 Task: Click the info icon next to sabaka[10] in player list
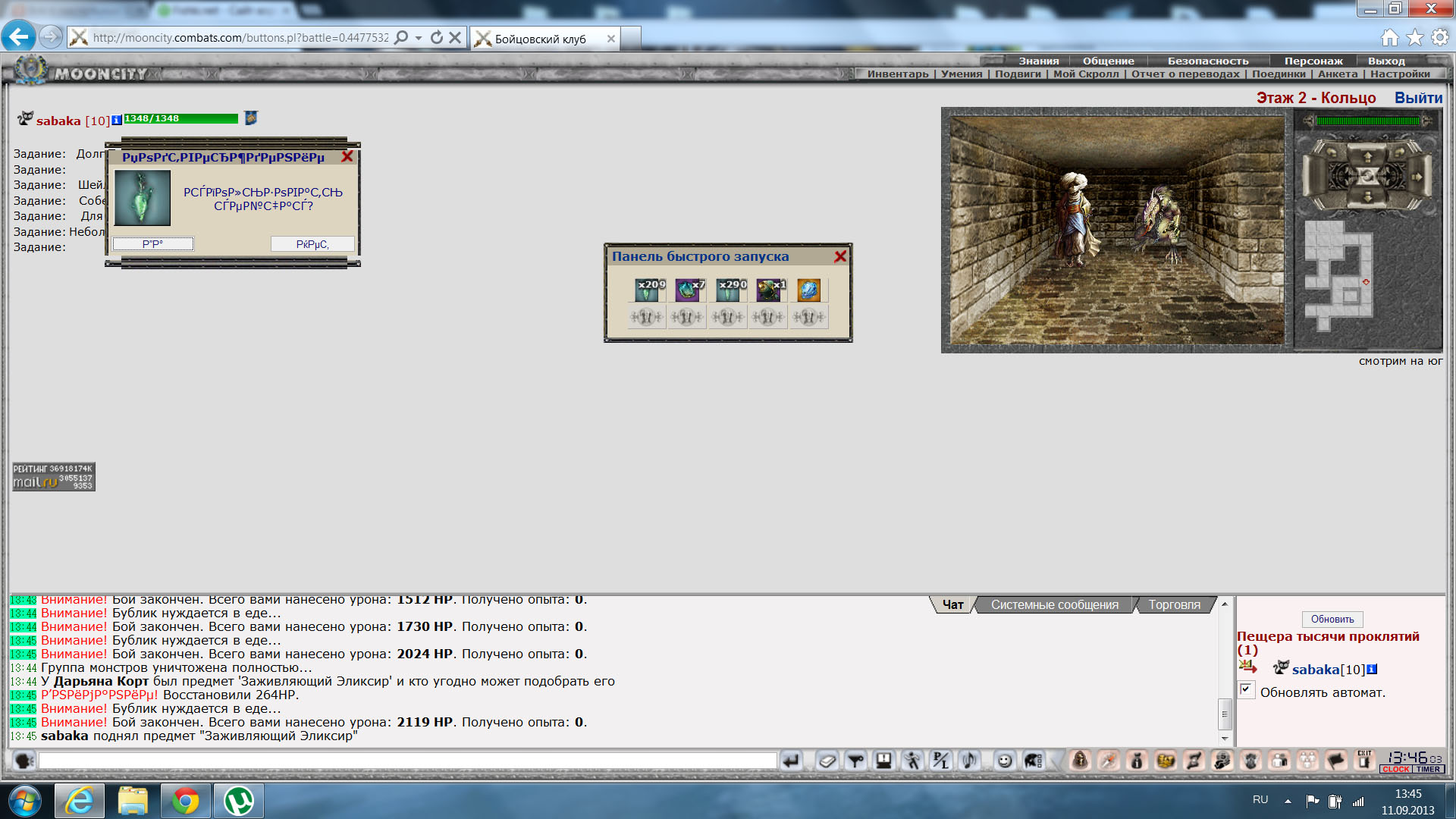point(1372,669)
